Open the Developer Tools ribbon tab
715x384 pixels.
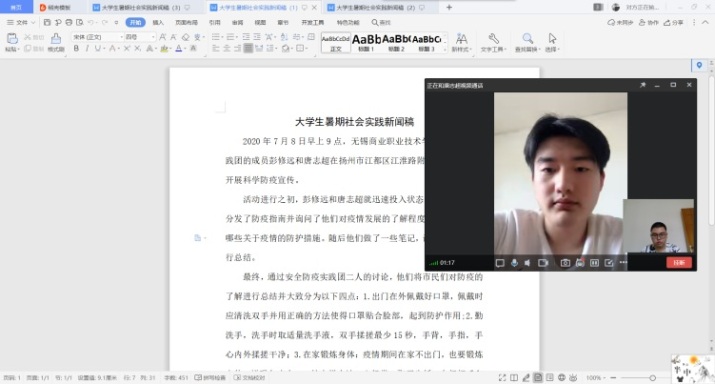[312, 22]
